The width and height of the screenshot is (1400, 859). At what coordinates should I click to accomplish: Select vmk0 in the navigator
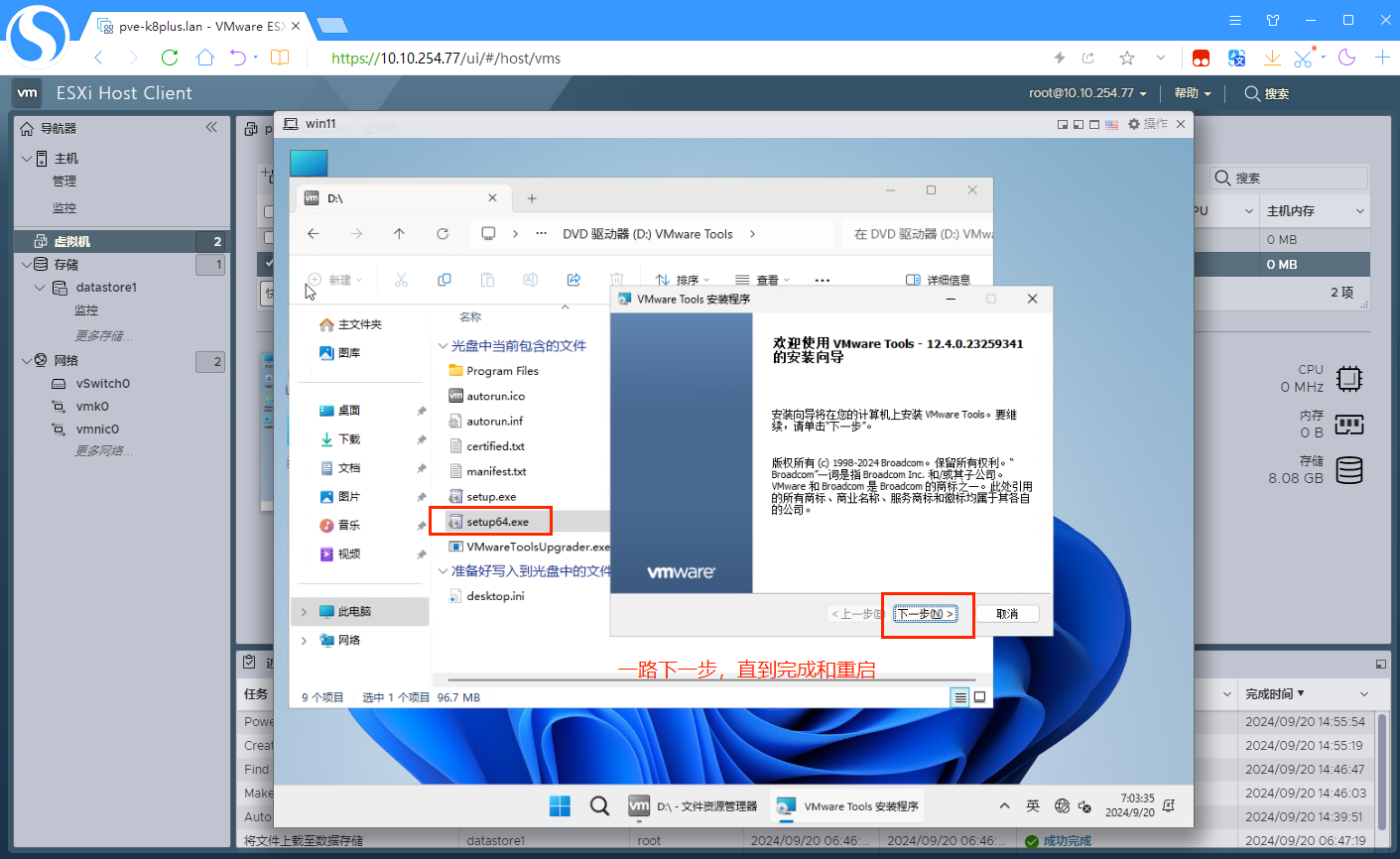92,407
